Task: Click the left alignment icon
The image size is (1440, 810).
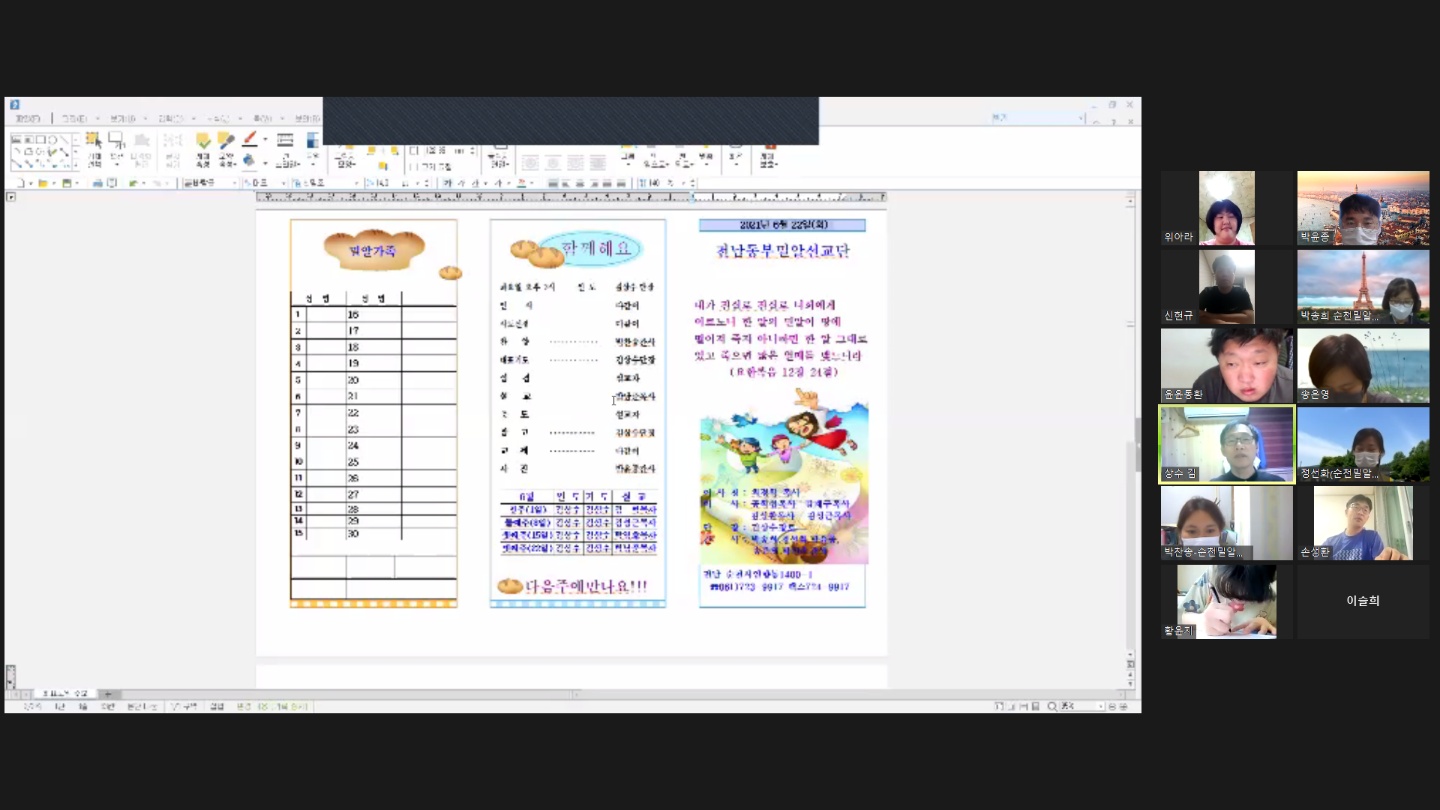Action: [x=566, y=183]
